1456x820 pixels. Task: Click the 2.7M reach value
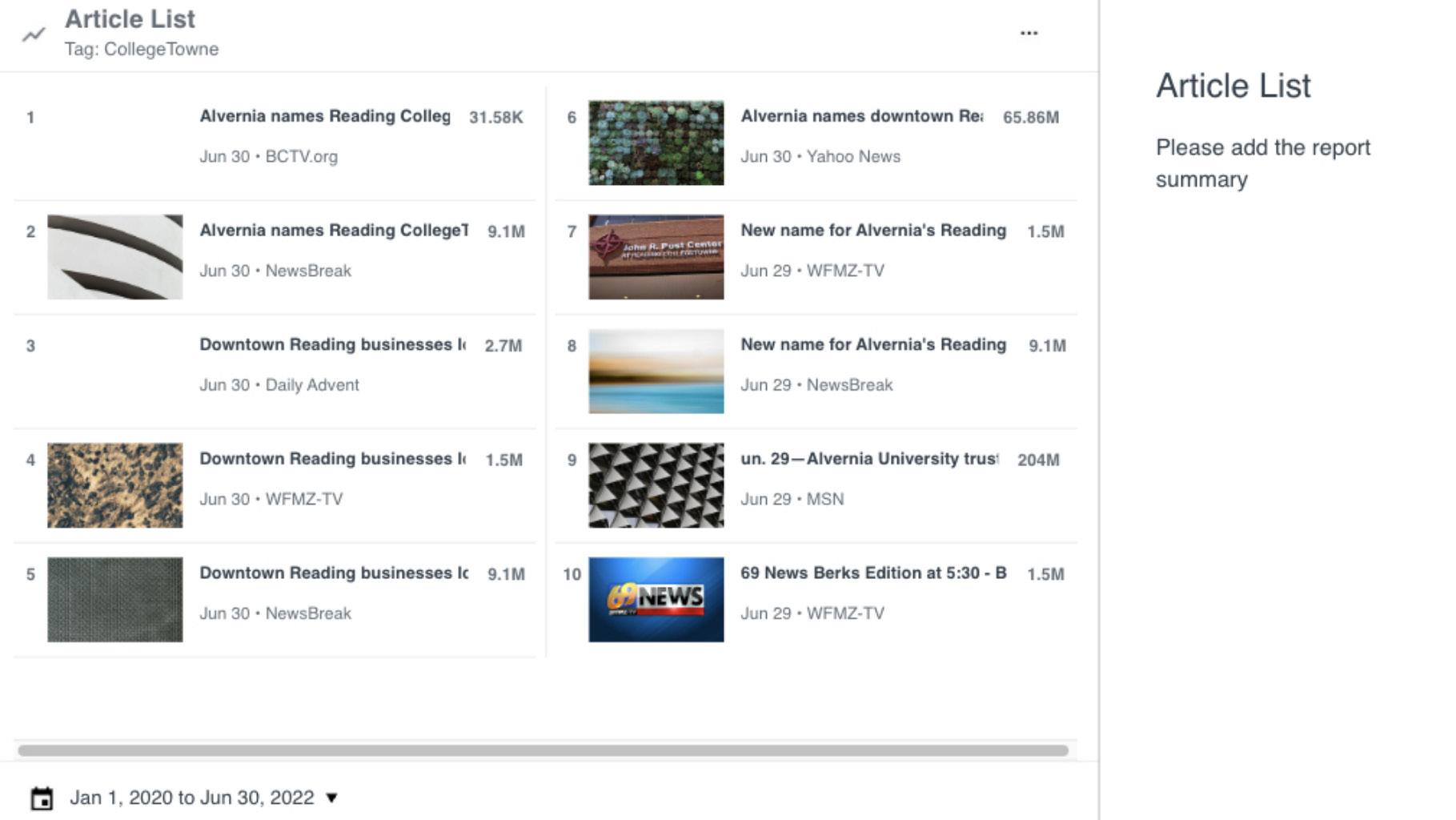tap(503, 346)
